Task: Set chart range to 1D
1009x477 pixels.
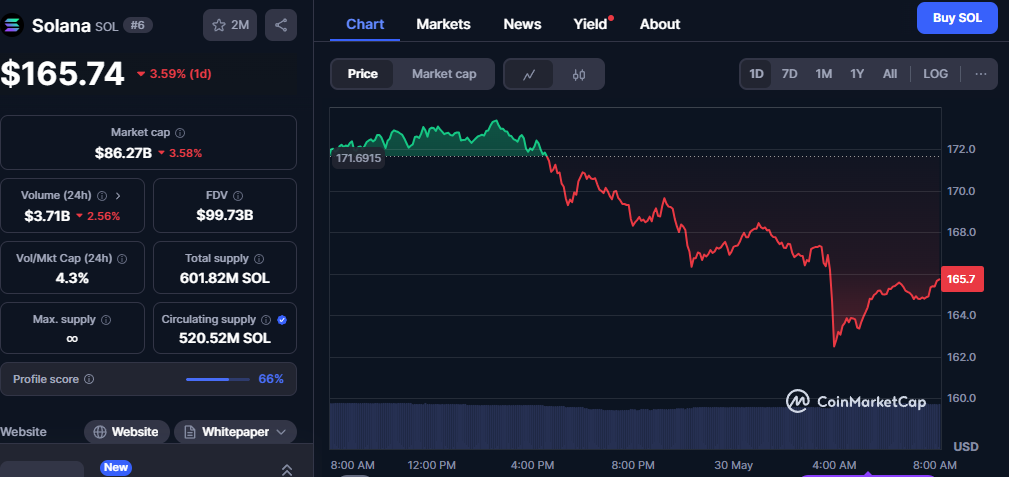Action: click(756, 74)
